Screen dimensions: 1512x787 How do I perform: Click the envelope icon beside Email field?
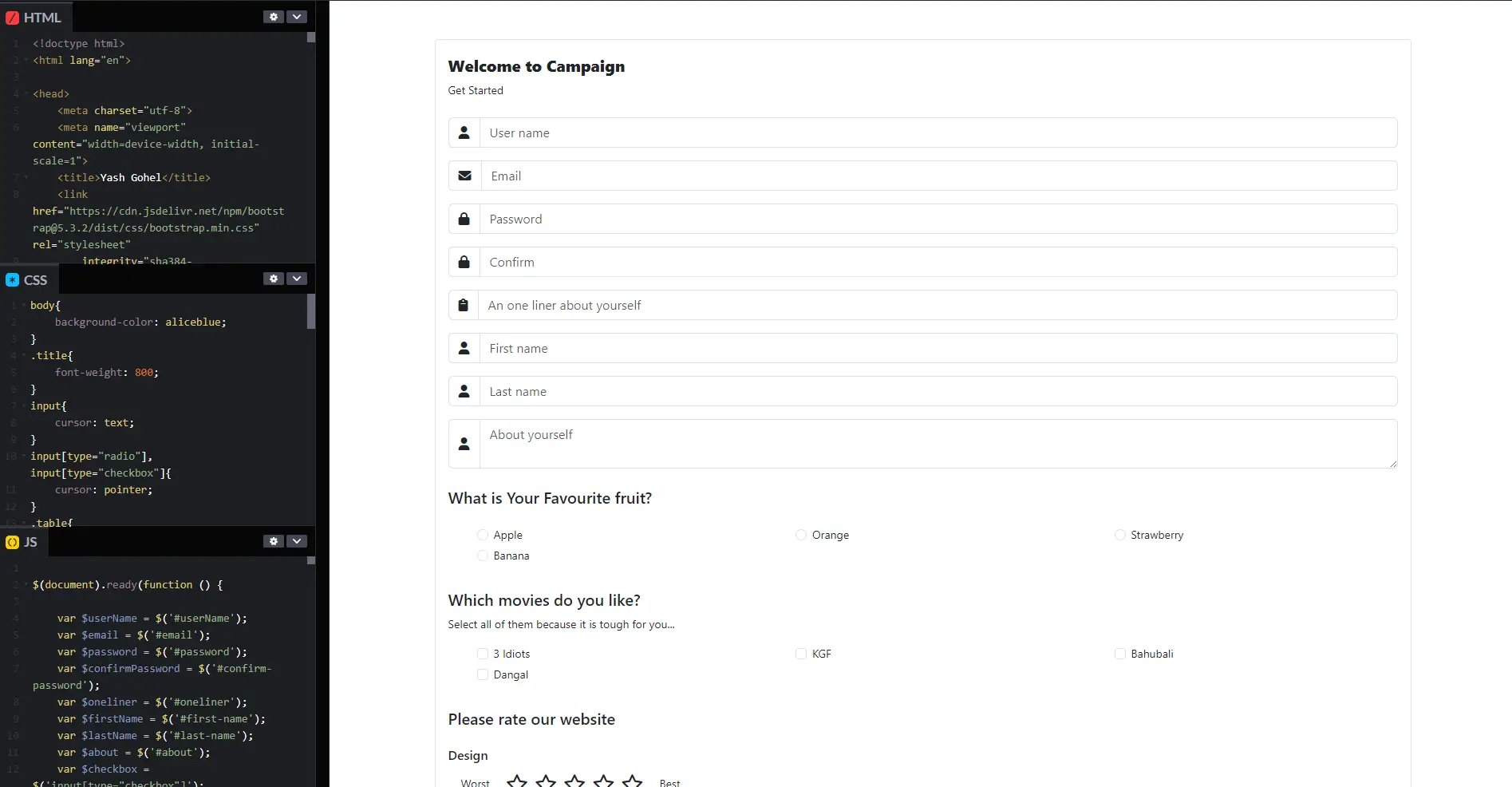pyautogui.click(x=464, y=176)
